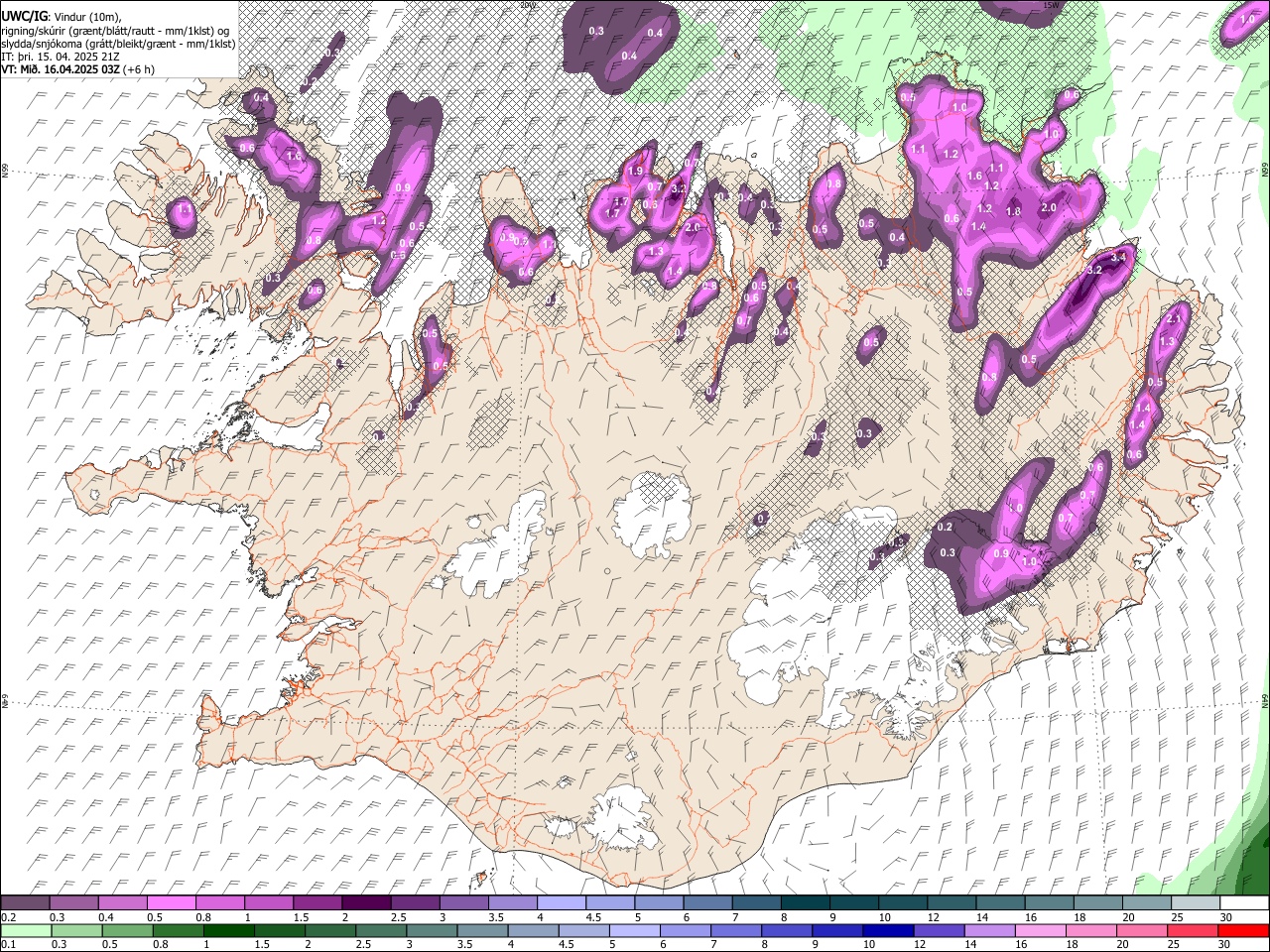Click the 'rigning/skúrir' description line
This screenshot has width=1270, height=952.
point(116,31)
